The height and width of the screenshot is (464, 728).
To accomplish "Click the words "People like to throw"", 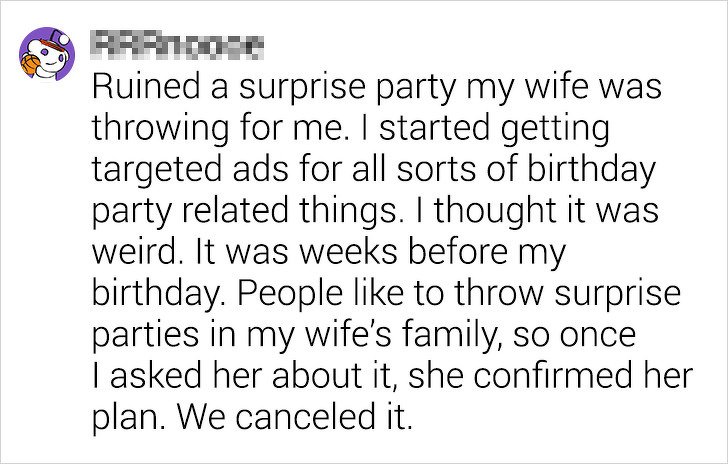I will (x=390, y=293).
